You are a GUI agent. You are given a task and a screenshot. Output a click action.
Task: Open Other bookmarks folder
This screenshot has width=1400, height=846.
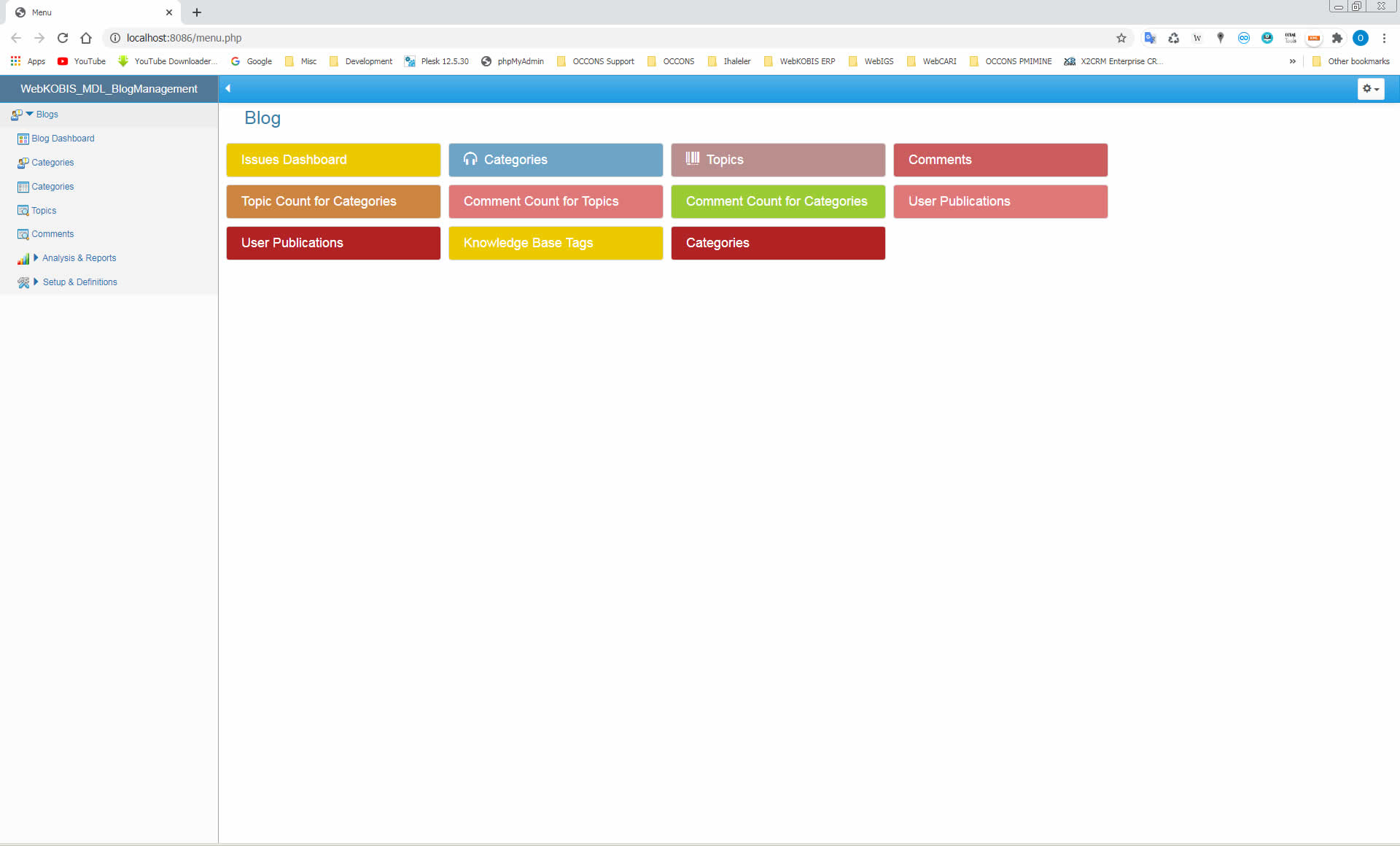pyautogui.click(x=1351, y=61)
